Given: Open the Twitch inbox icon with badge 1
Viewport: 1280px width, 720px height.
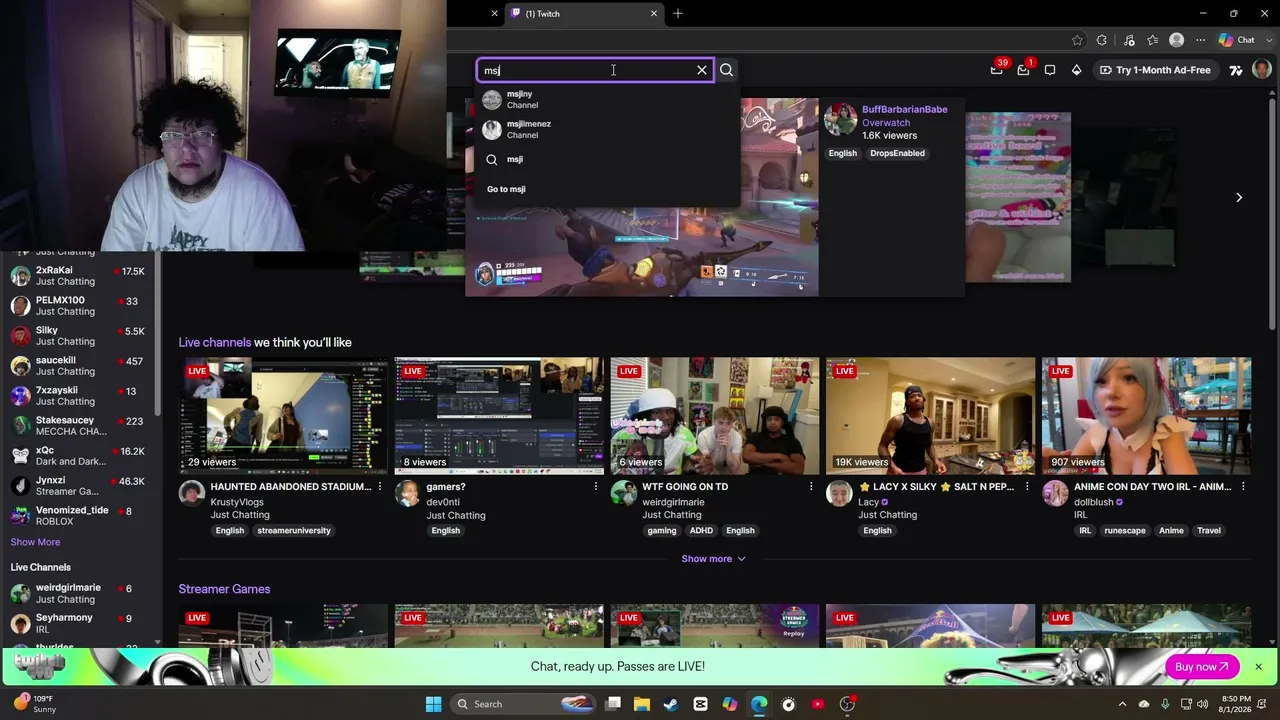Looking at the screenshot, I should click(x=1024, y=70).
